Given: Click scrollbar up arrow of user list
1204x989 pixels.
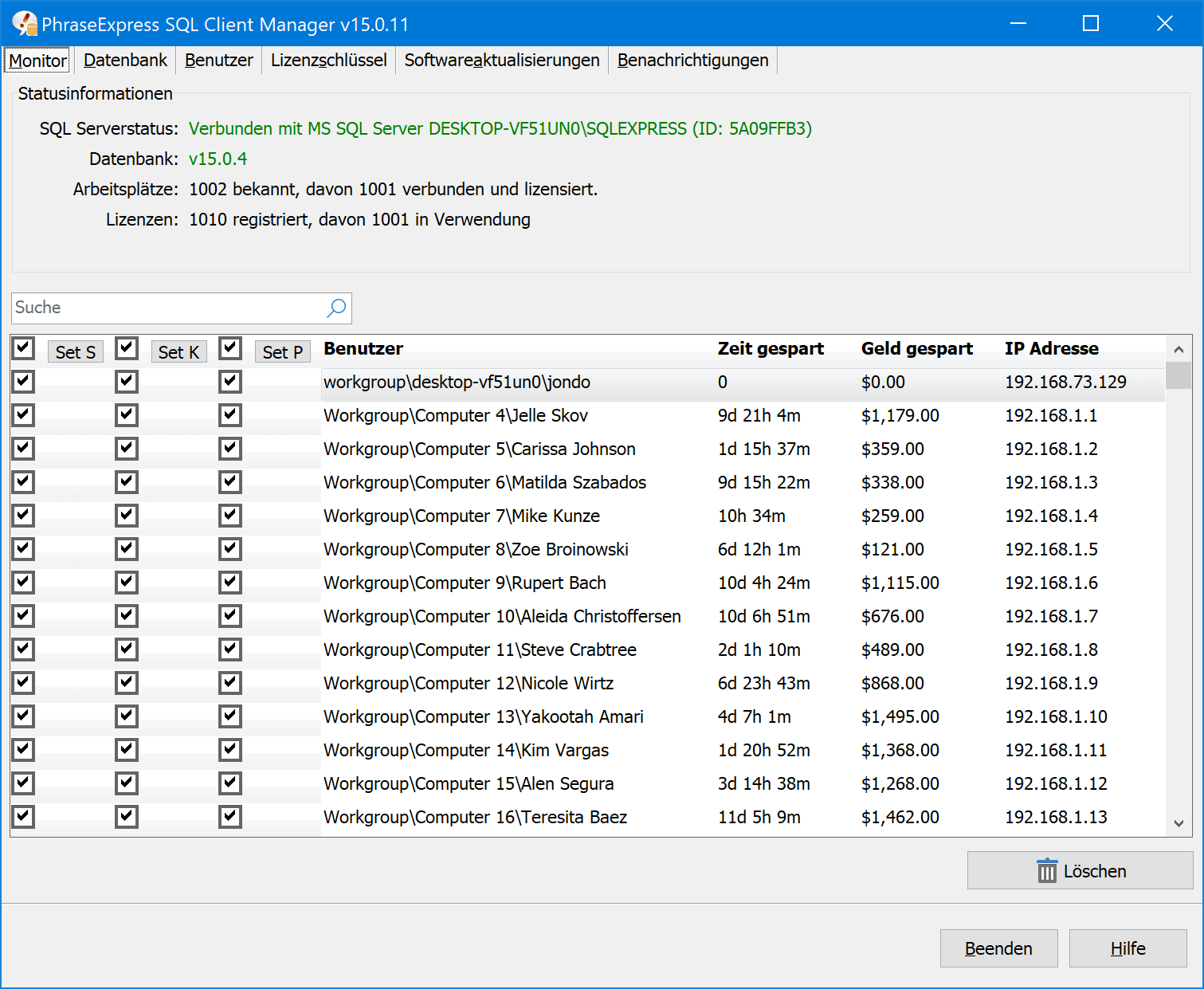Looking at the screenshot, I should click(1179, 349).
